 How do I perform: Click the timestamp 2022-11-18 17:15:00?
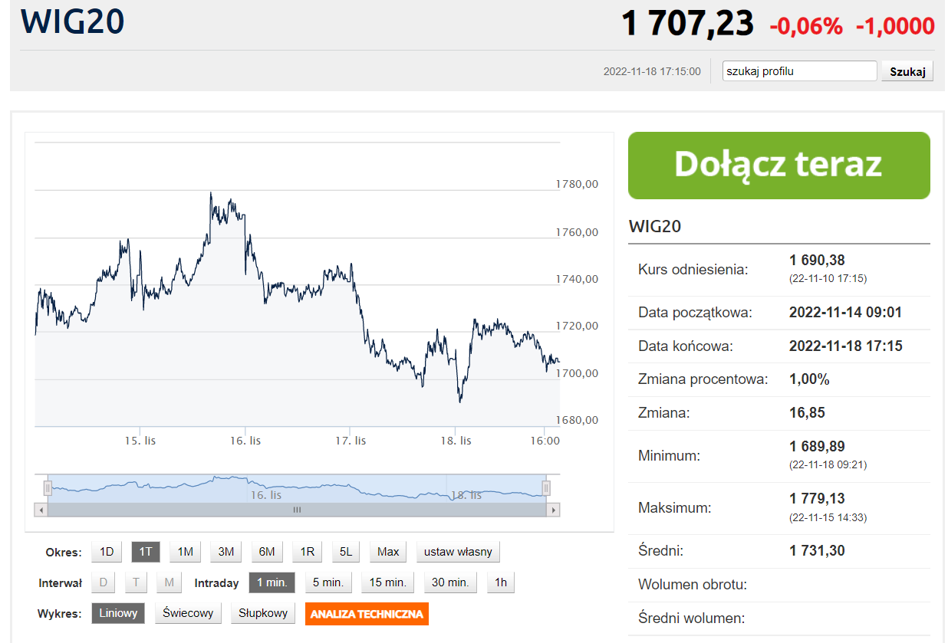point(652,71)
